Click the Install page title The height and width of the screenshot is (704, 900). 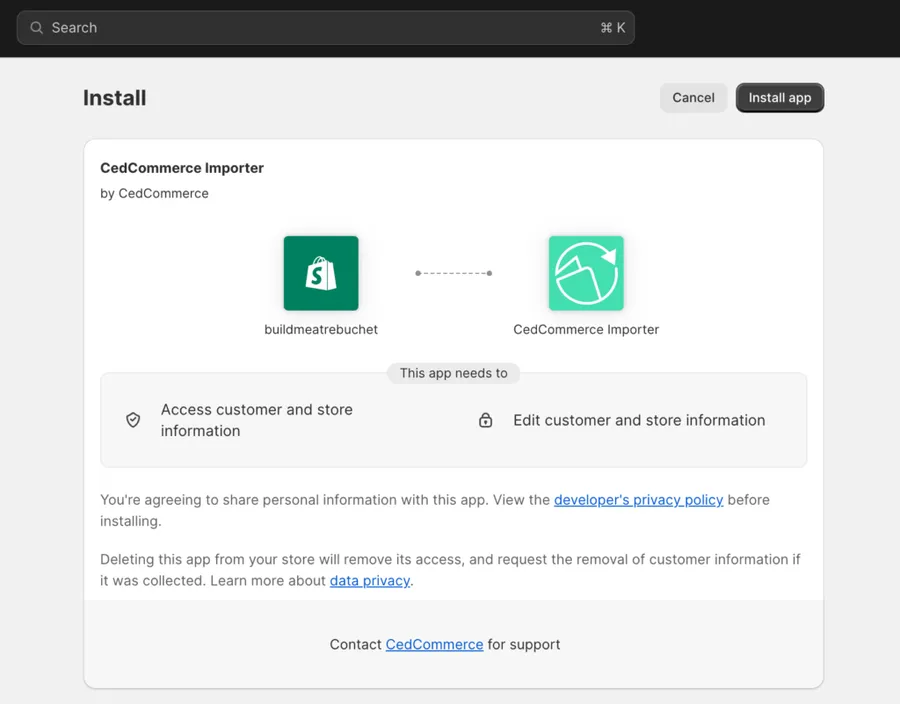(x=114, y=97)
